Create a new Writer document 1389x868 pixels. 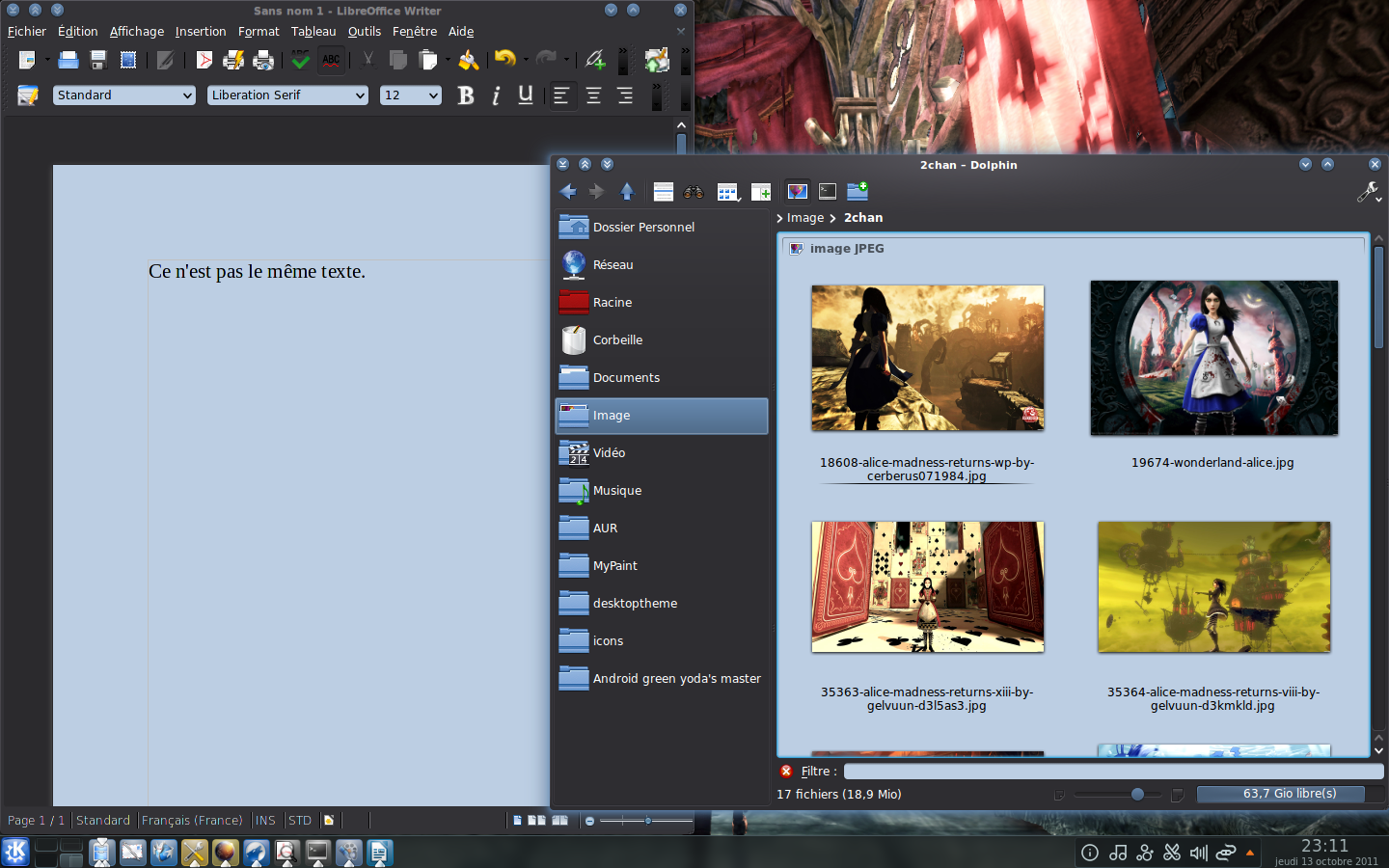(x=26, y=60)
